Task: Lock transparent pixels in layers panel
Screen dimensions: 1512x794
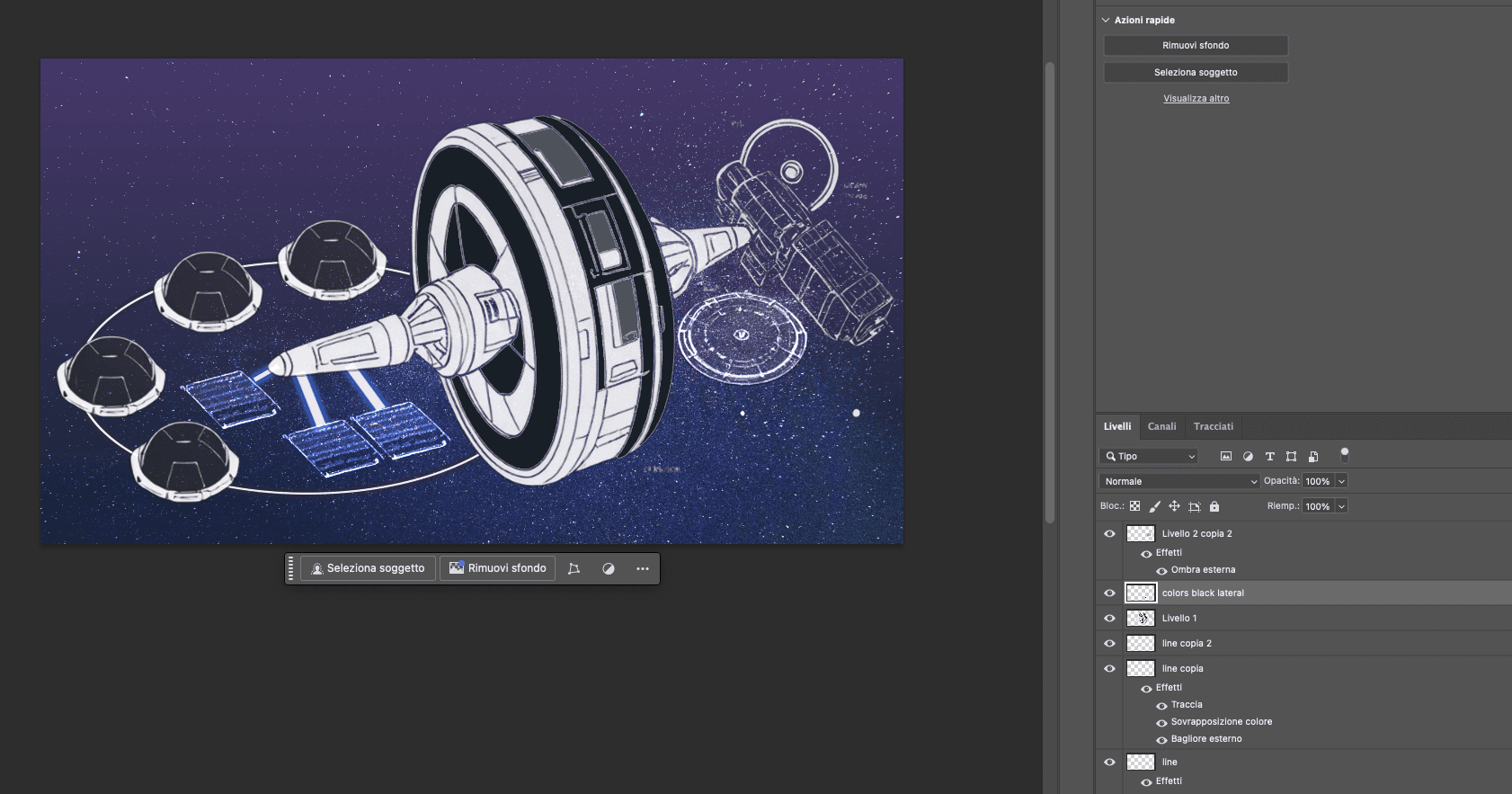Action: pos(1135,506)
